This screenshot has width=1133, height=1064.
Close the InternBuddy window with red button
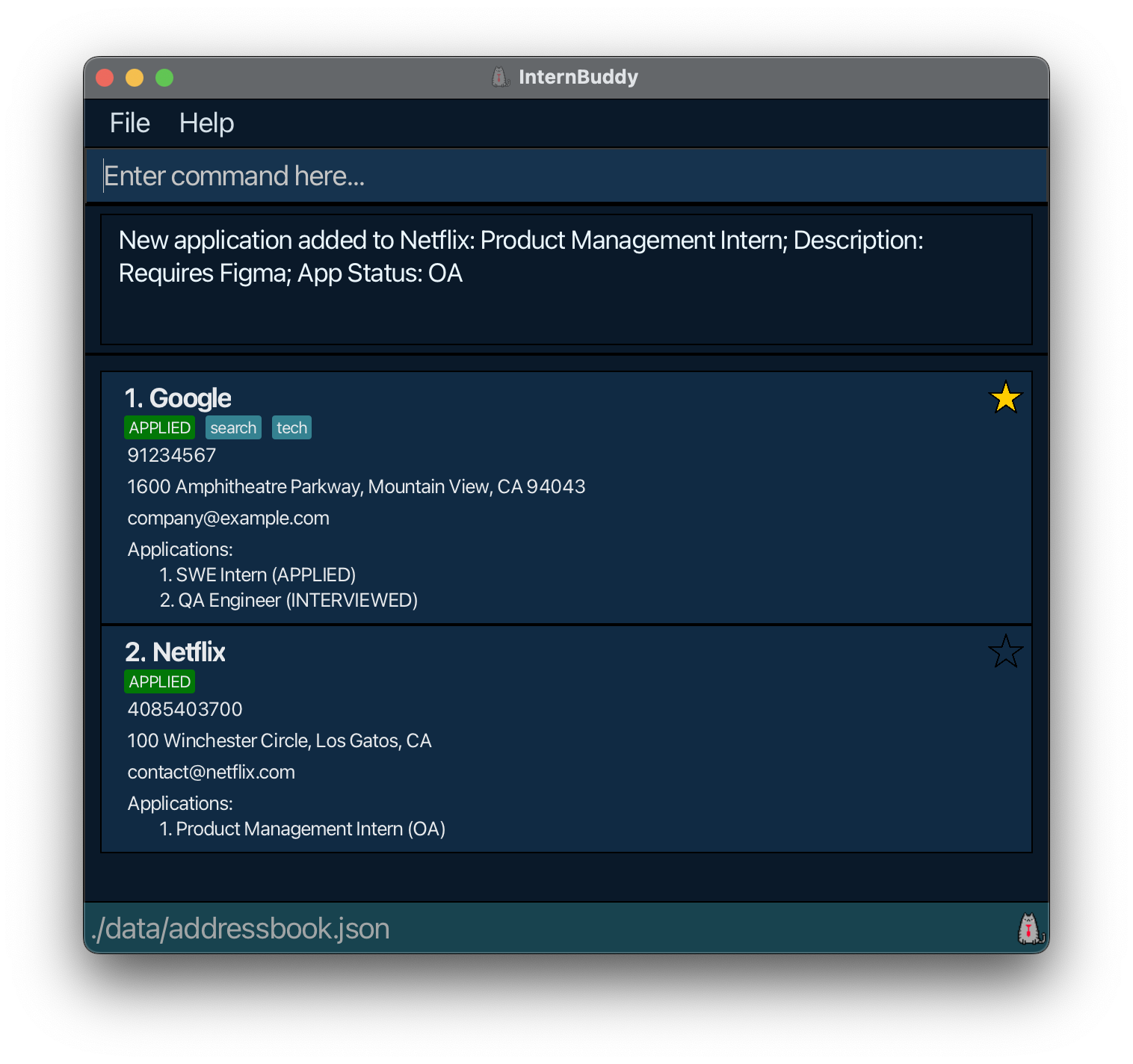[x=105, y=78]
